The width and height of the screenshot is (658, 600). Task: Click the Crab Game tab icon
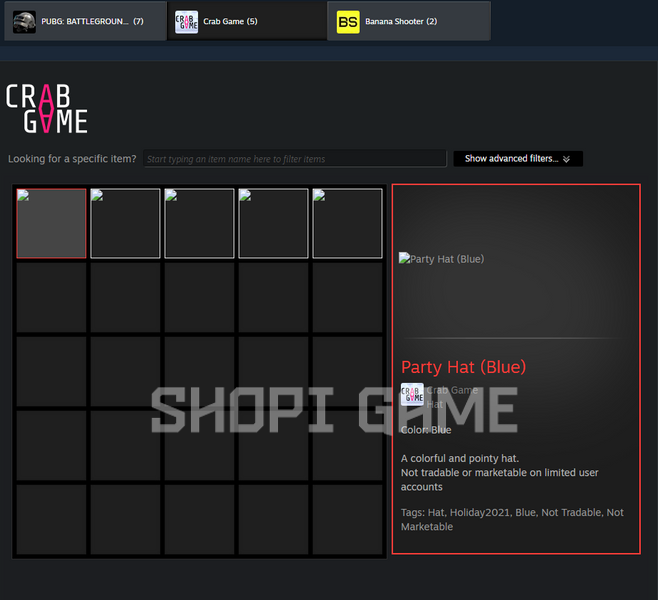[186, 22]
